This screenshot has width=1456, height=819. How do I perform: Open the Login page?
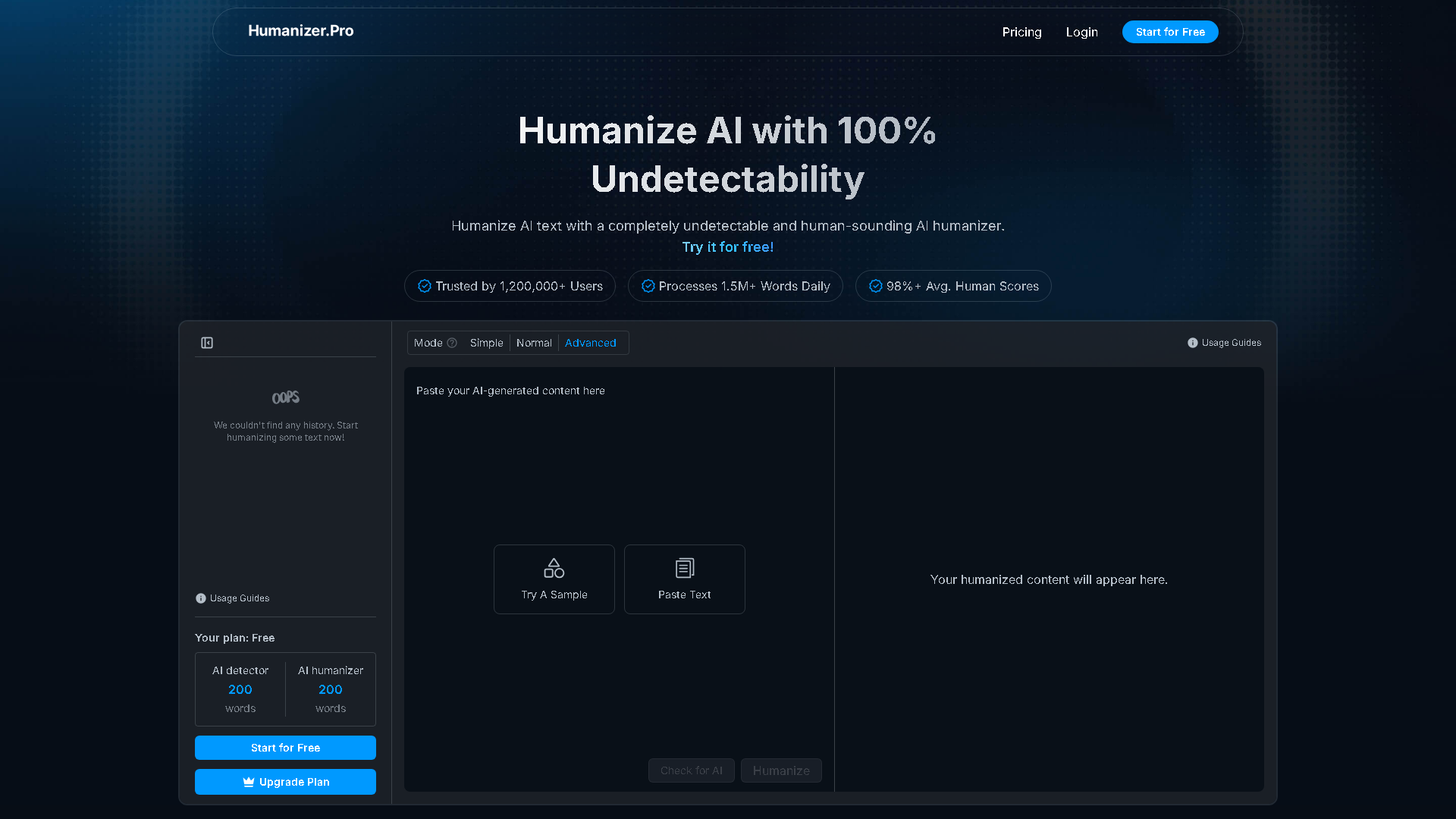click(1081, 32)
